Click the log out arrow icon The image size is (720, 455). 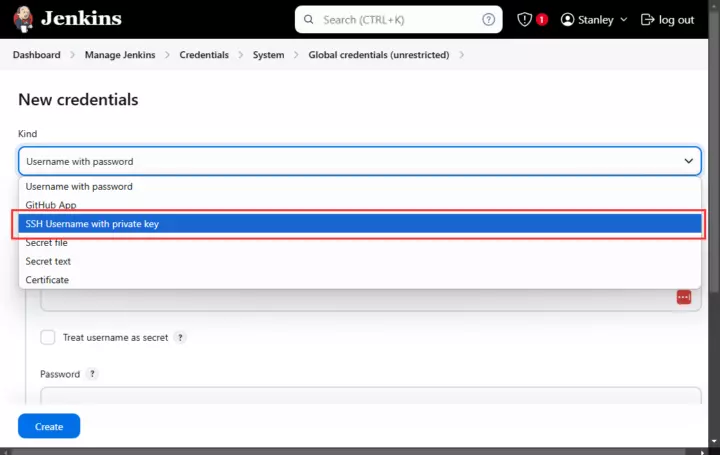[647, 19]
